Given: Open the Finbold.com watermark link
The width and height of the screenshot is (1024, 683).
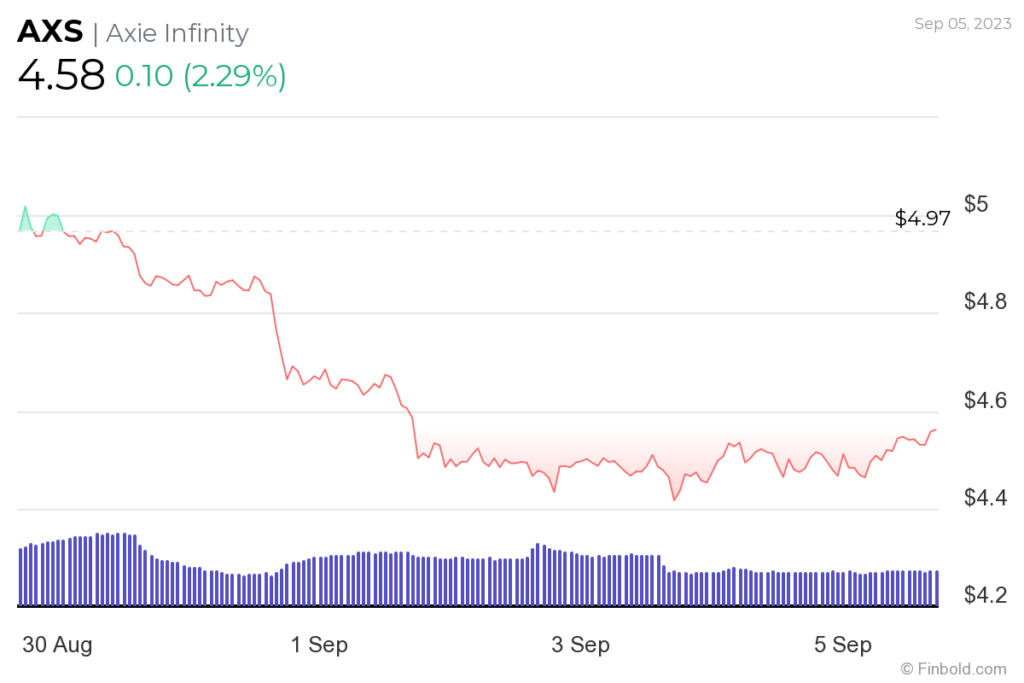Looking at the screenshot, I should (x=953, y=668).
